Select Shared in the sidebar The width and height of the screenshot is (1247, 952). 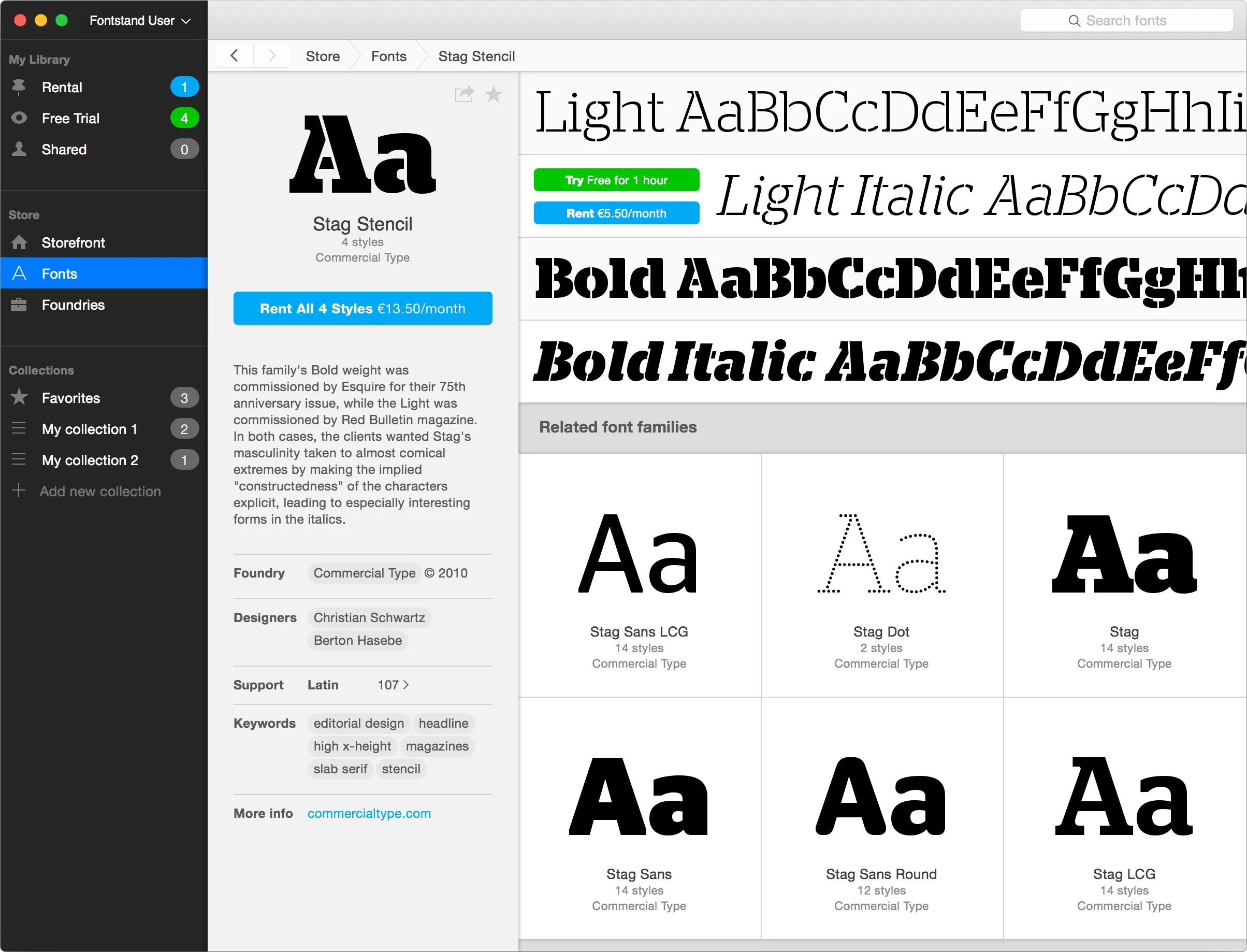[x=104, y=149]
